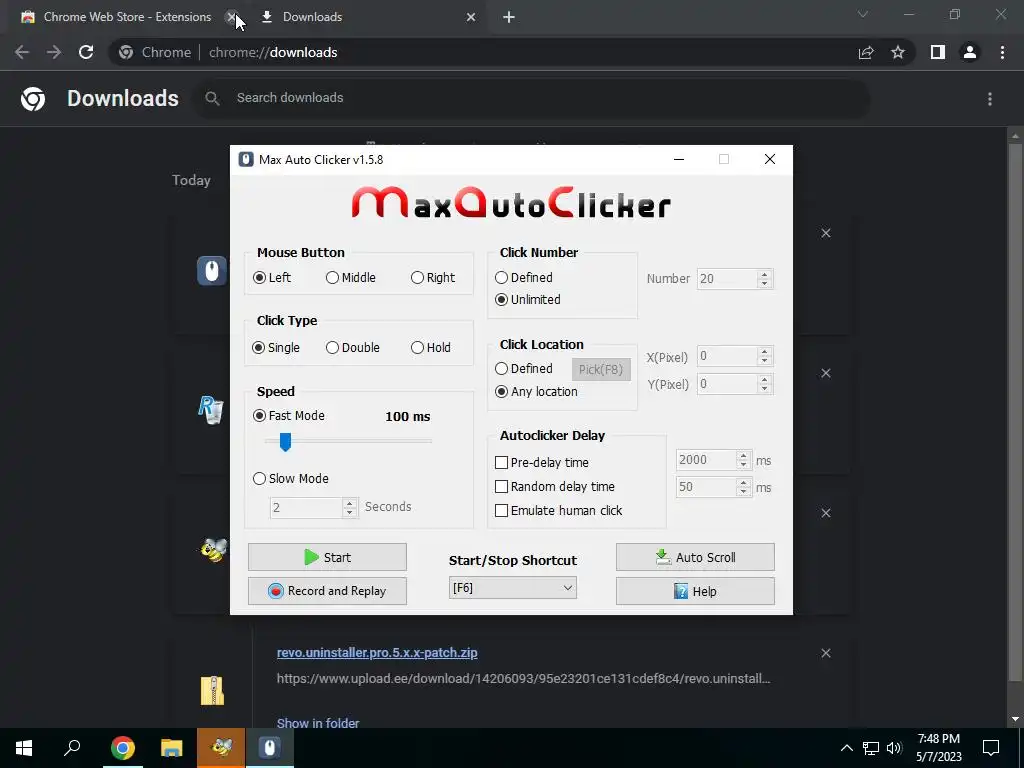Enable Emulate human click checkbox
1024x768 pixels.
click(502, 511)
